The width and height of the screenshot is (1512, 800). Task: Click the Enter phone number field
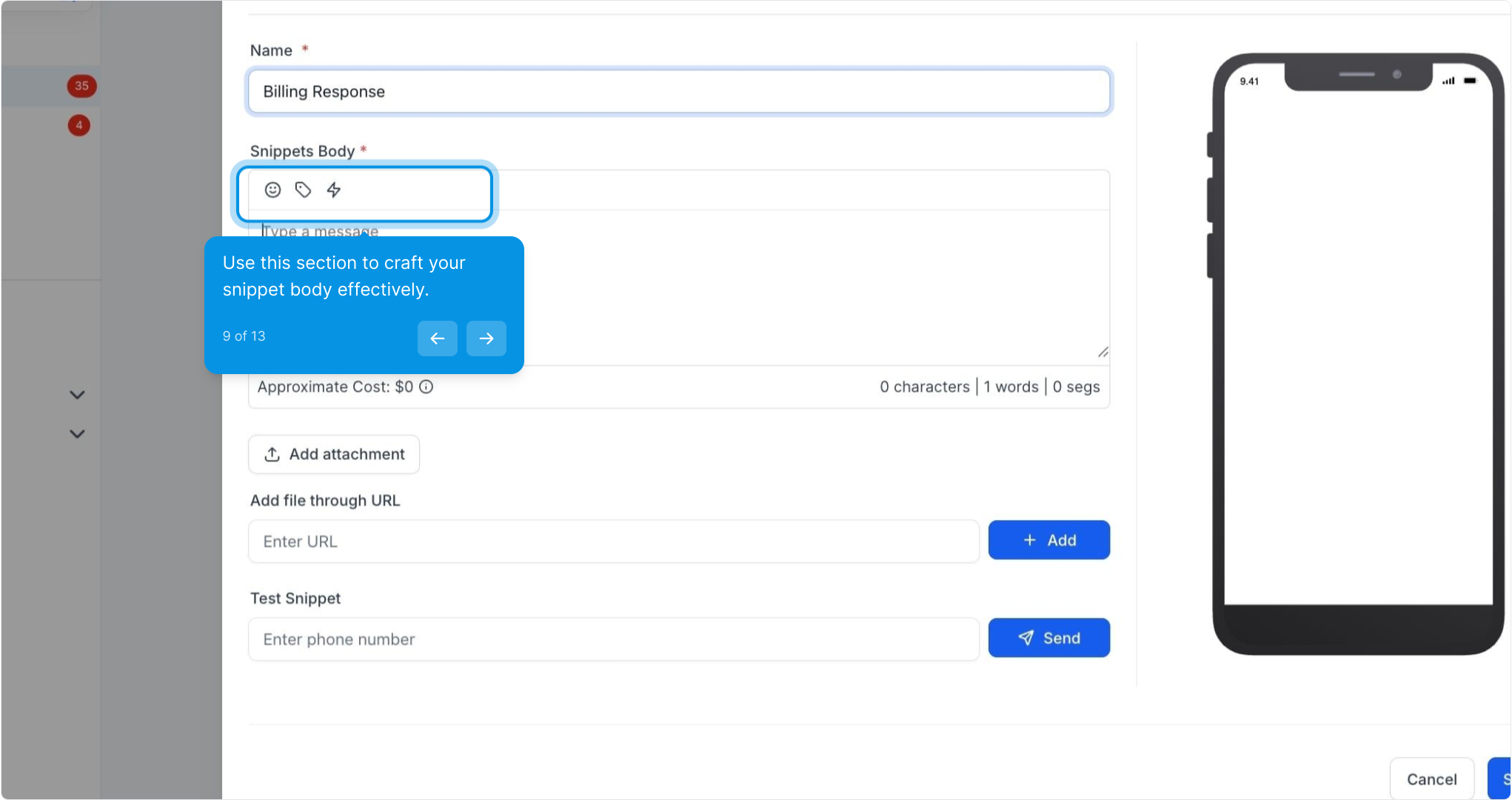tap(613, 639)
